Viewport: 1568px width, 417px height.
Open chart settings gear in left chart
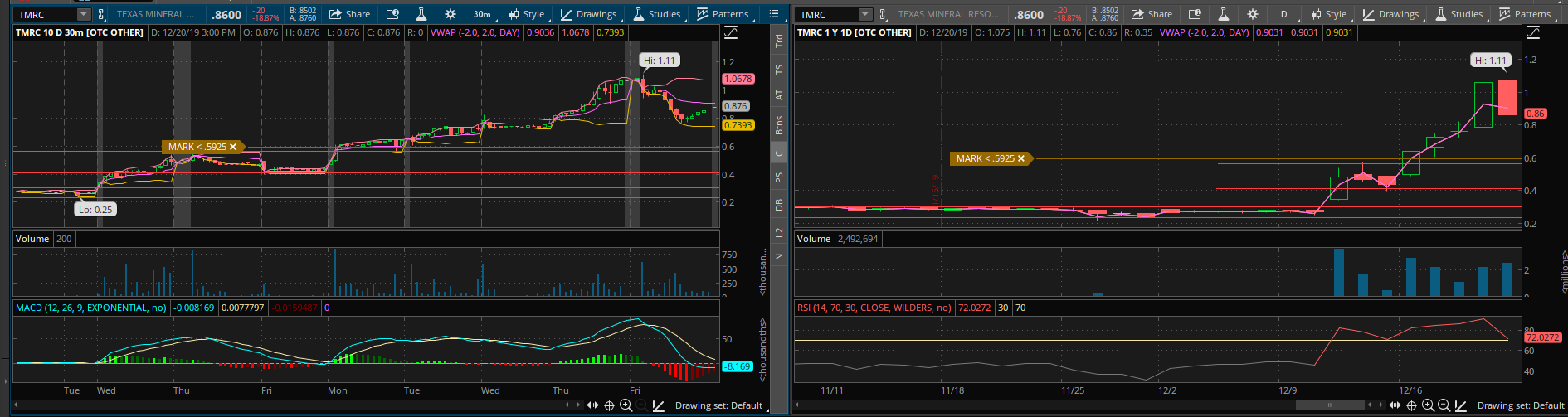point(450,14)
